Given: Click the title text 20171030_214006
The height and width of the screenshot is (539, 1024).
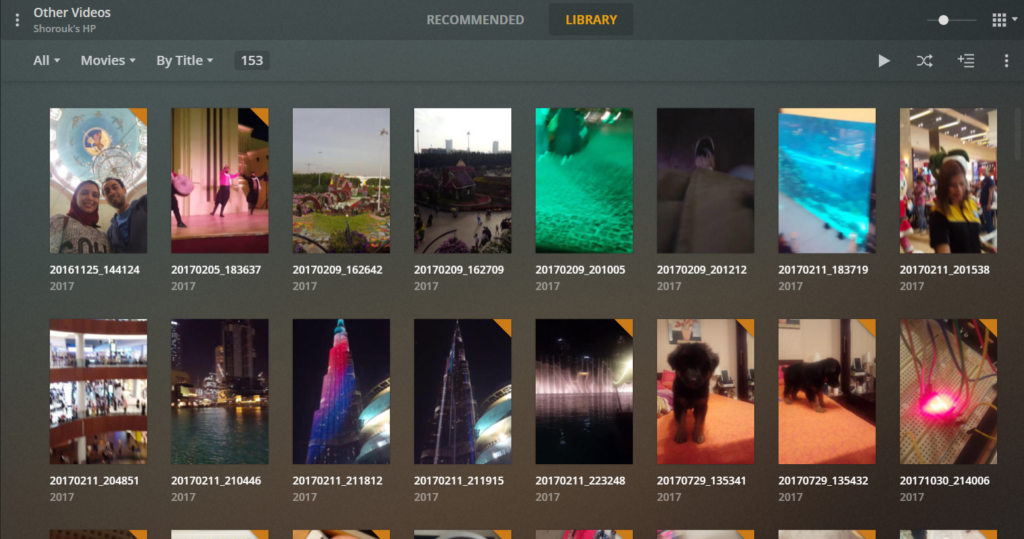Looking at the screenshot, I should [x=945, y=481].
